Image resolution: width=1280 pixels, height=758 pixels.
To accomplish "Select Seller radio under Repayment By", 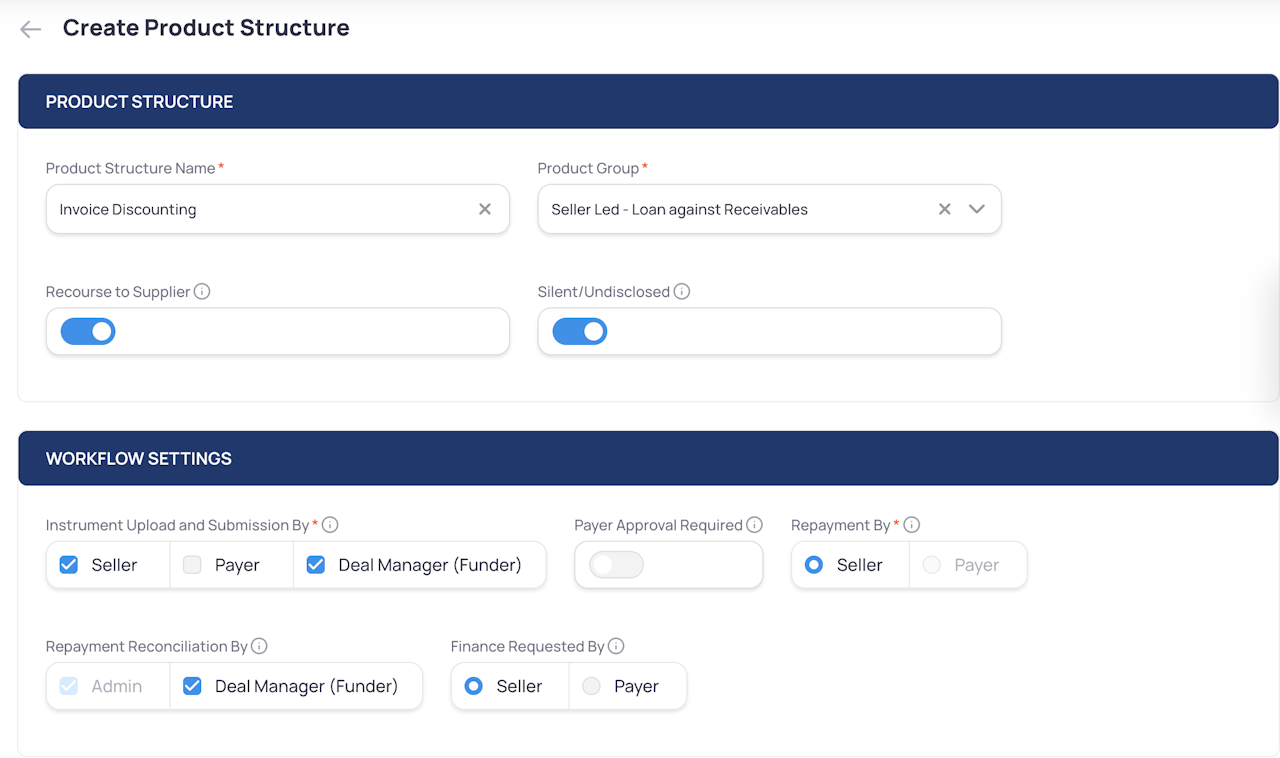I will click(814, 565).
